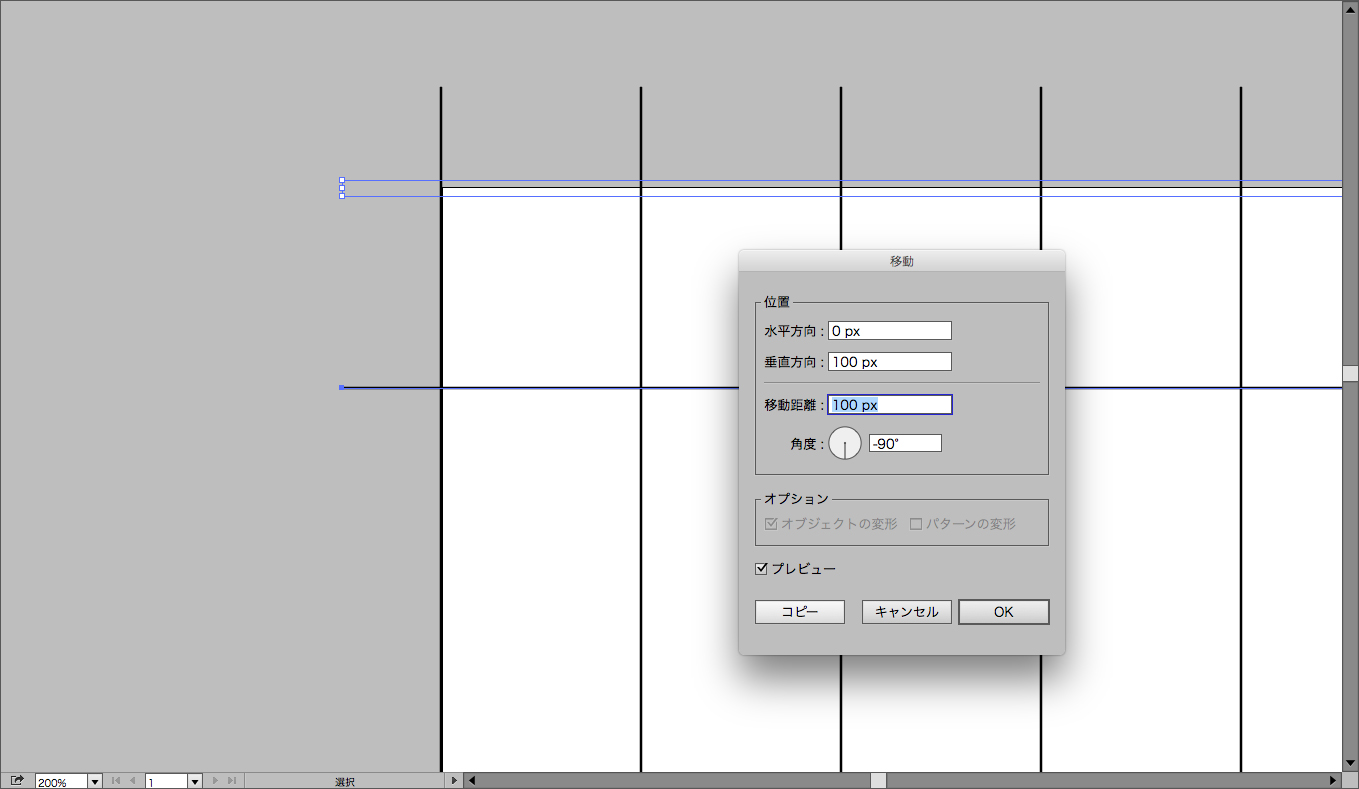The width and height of the screenshot is (1359, 789).
Task: Go to last artboard navigation arrow
Action: point(232,781)
